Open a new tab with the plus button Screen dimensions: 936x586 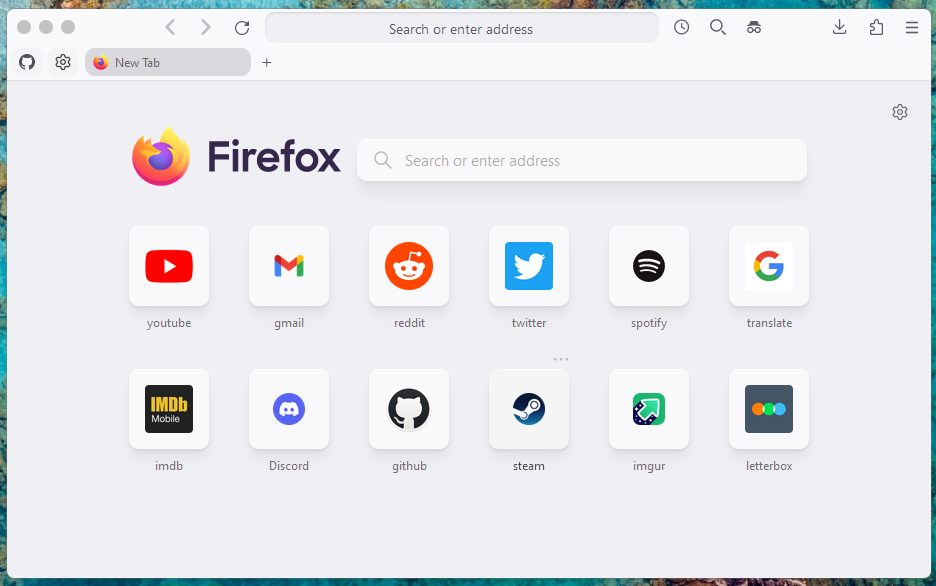pyautogui.click(x=266, y=62)
